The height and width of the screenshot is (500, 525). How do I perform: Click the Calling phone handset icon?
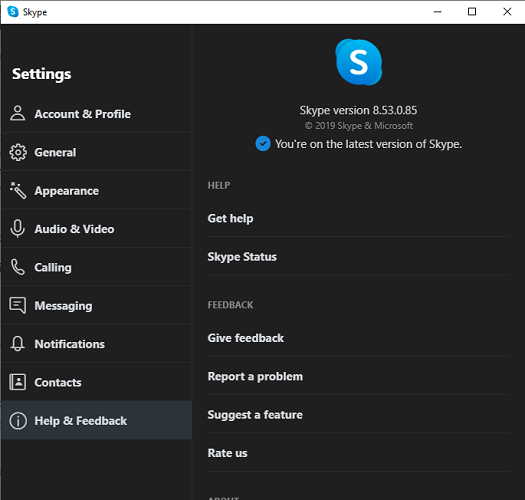[x=18, y=267]
